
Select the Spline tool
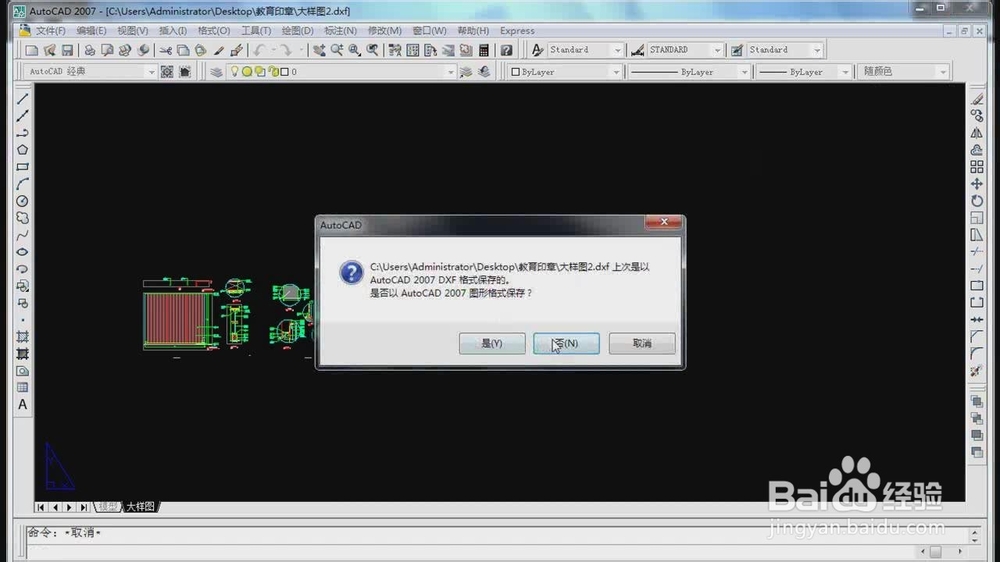tap(22, 235)
